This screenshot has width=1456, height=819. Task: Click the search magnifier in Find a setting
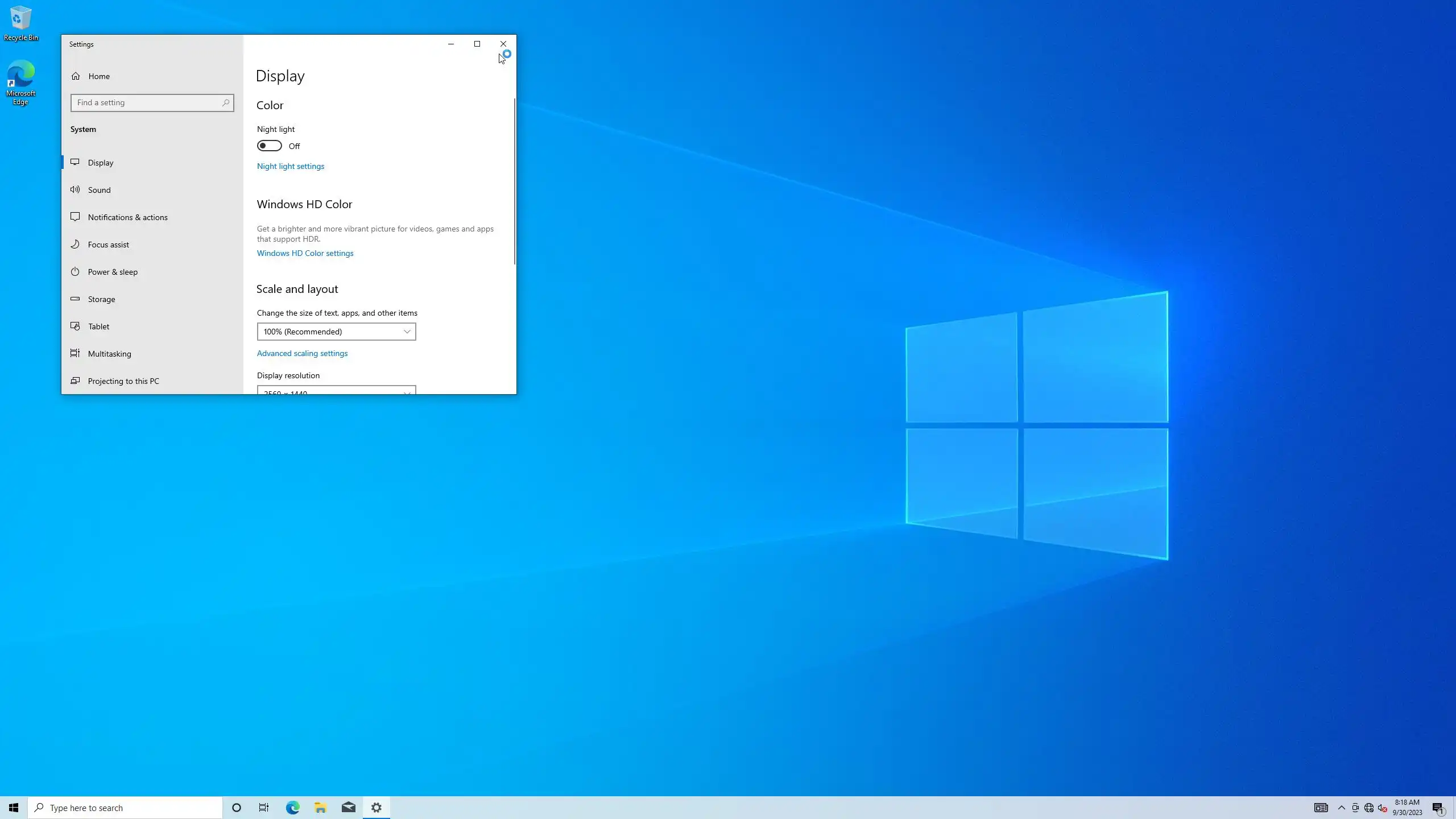click(x=226, y=103)
